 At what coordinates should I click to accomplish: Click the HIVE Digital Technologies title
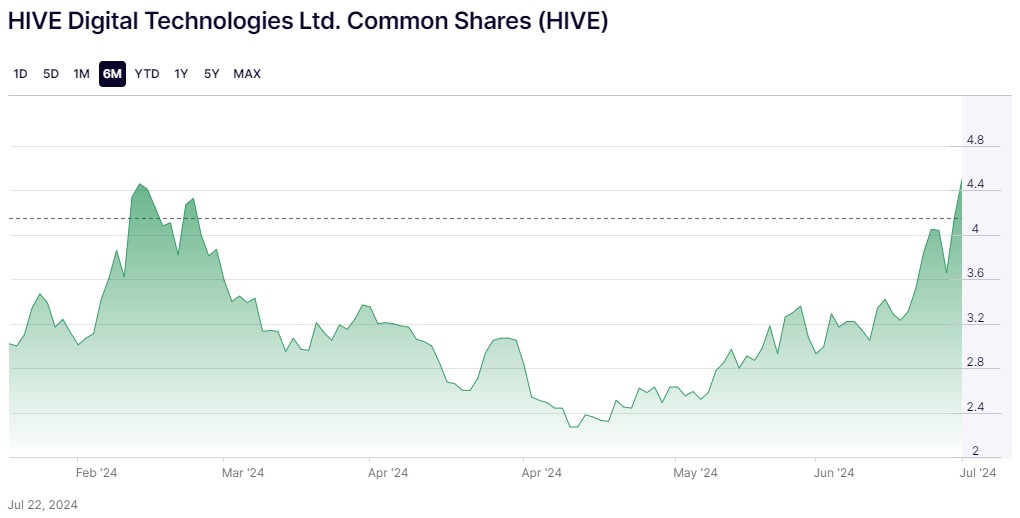[x=308, y=22]
